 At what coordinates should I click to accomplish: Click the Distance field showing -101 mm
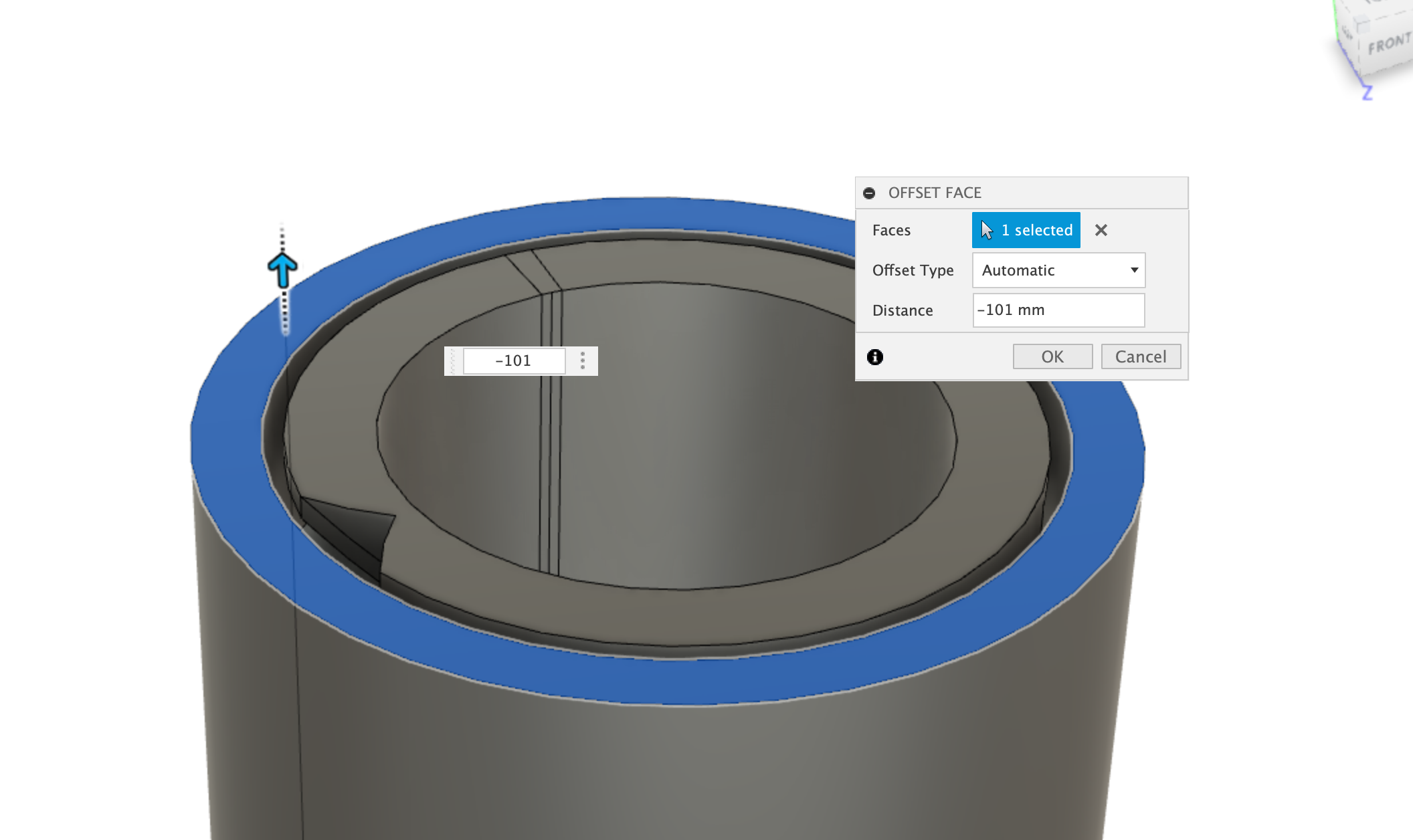[x=1058, y=310]
